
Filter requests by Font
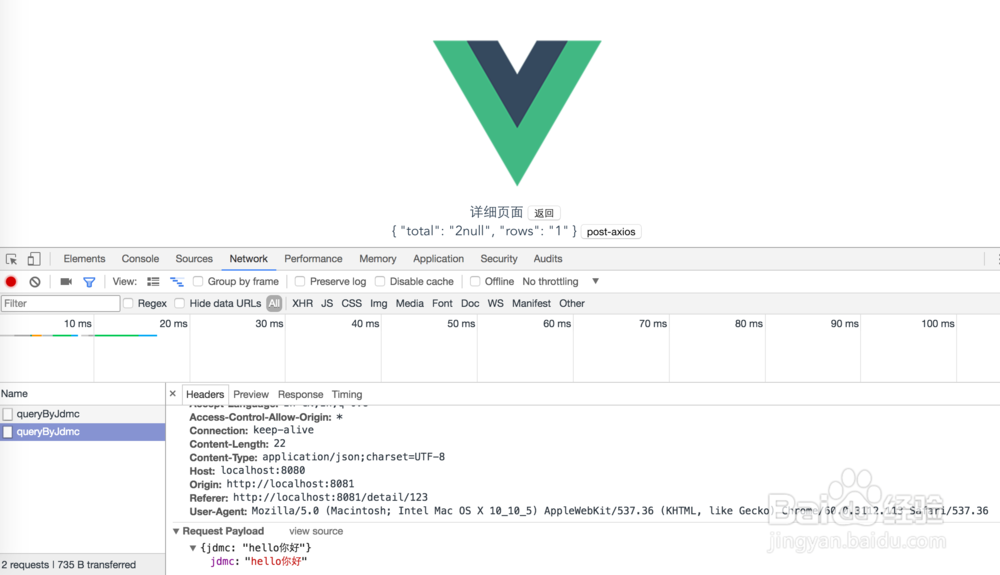click(442, 303)
